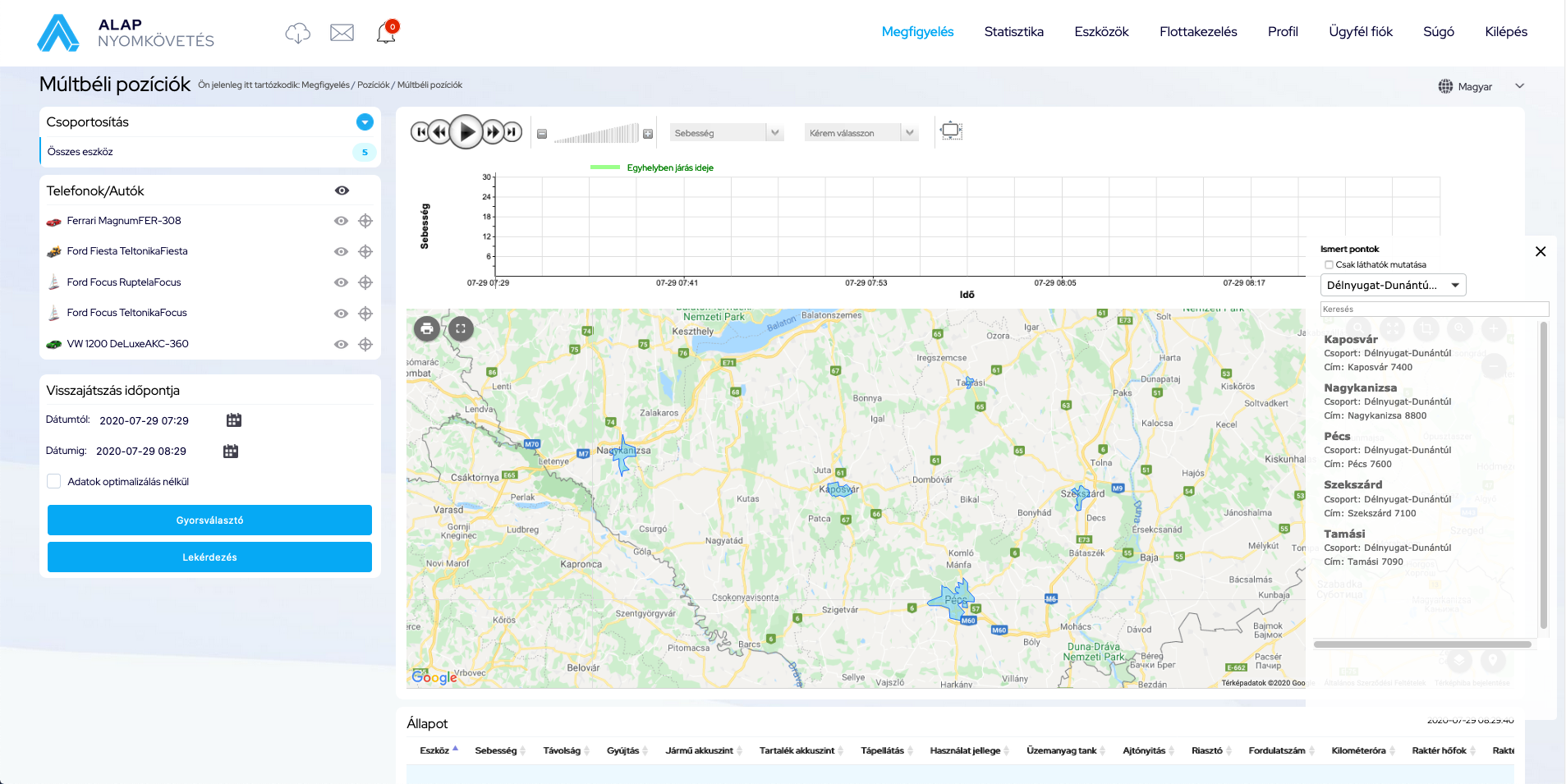Click the Gyorsválasztó button
This screenshot has height=784, width=1566.
coord(209,520)
